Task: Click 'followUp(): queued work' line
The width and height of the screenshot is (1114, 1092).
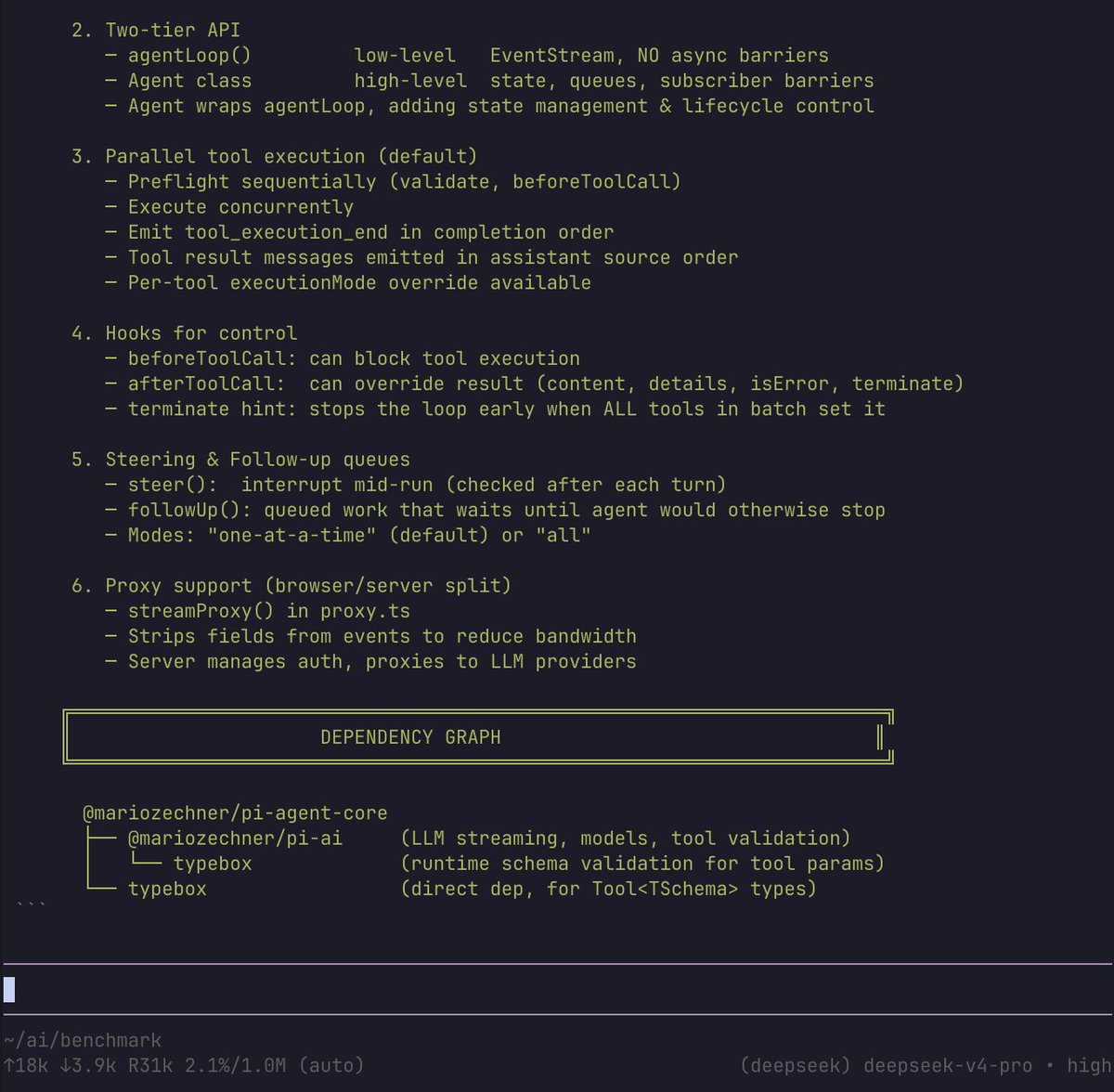Action: [495, 510]
